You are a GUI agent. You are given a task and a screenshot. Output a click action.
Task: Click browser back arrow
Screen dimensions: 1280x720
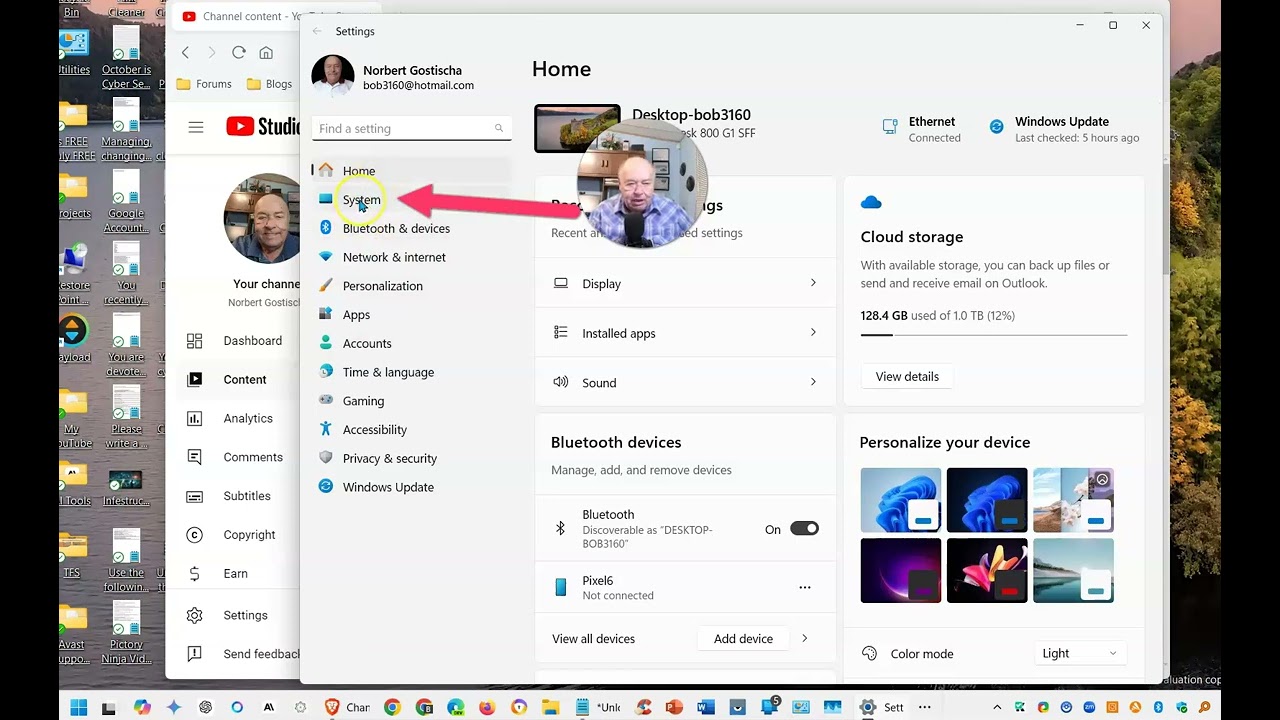coord(185,53)
